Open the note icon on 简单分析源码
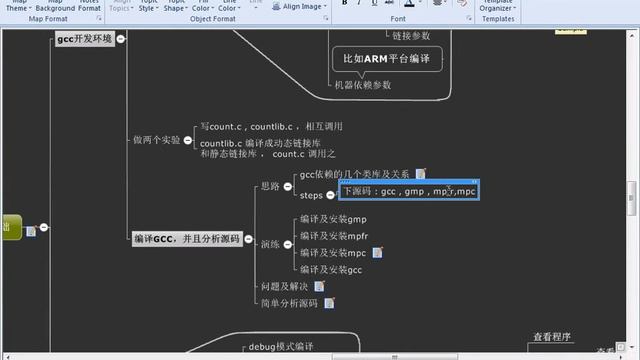Image resolution: width=640 pixels, height=360 pixels. point(329,303)
